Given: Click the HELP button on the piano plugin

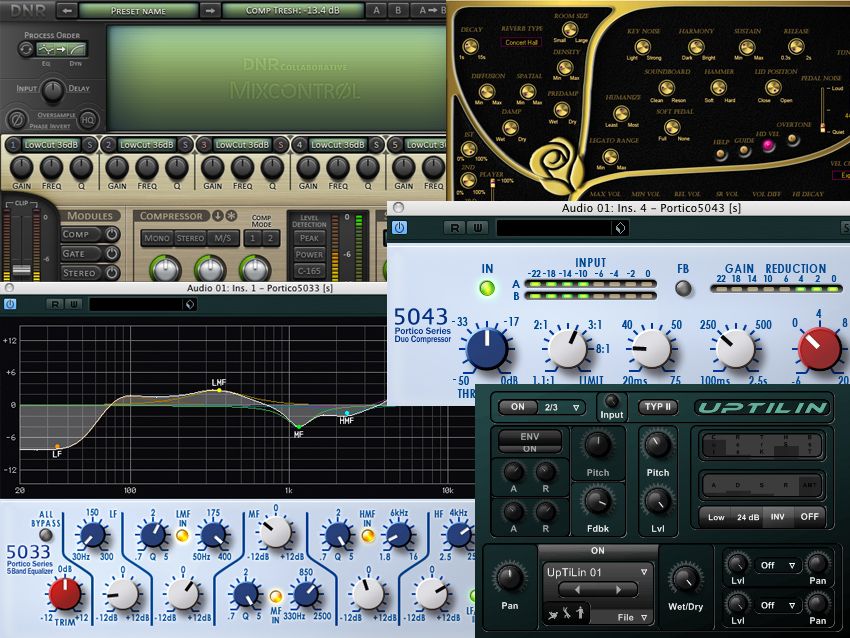Looking at the screenshot, I should pos(721,153).
